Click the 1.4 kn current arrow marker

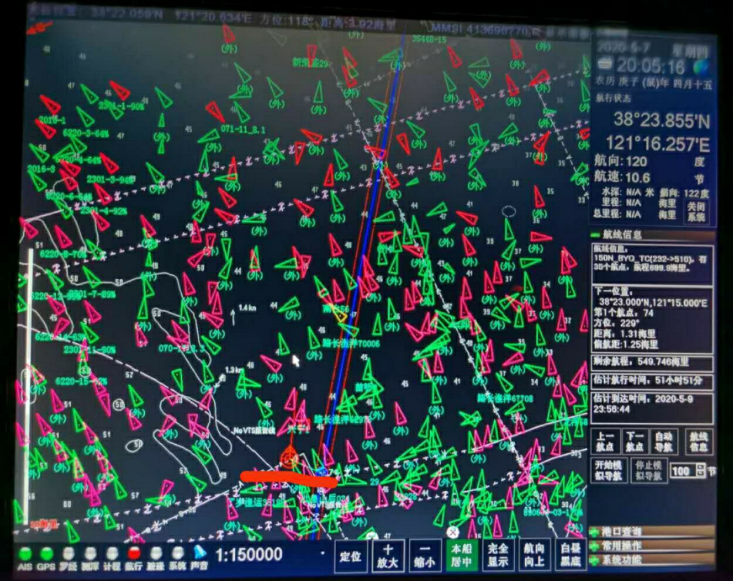[233, 316]
